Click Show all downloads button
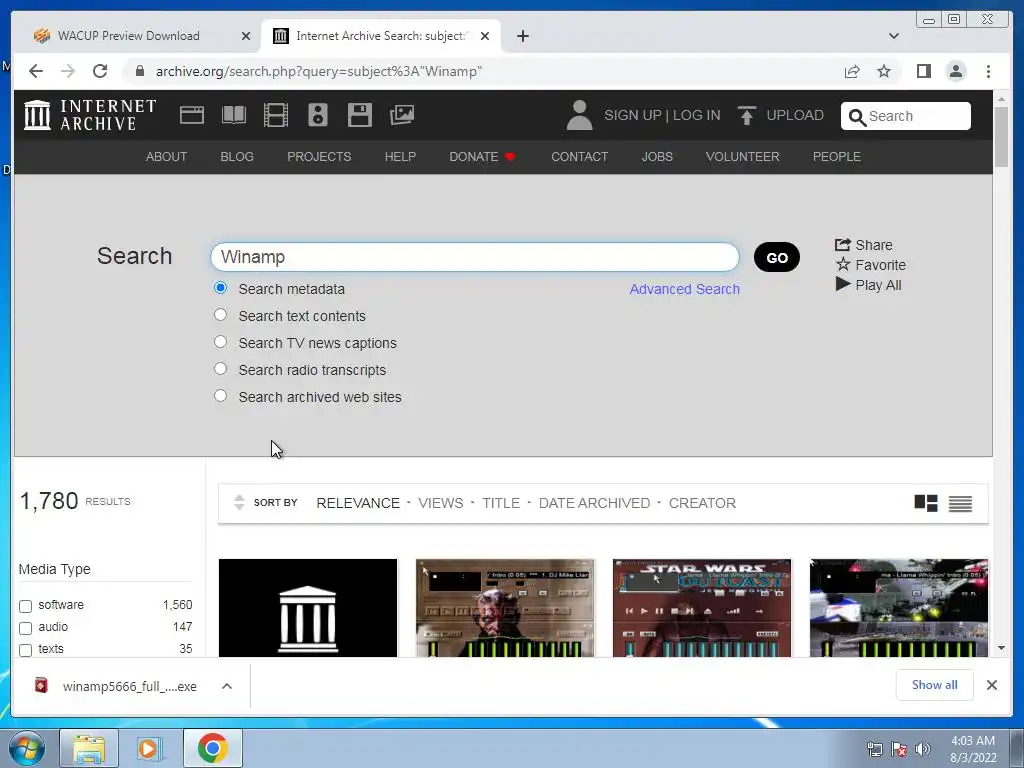Viewport: 1024px width, 768px height. point(935,684)
